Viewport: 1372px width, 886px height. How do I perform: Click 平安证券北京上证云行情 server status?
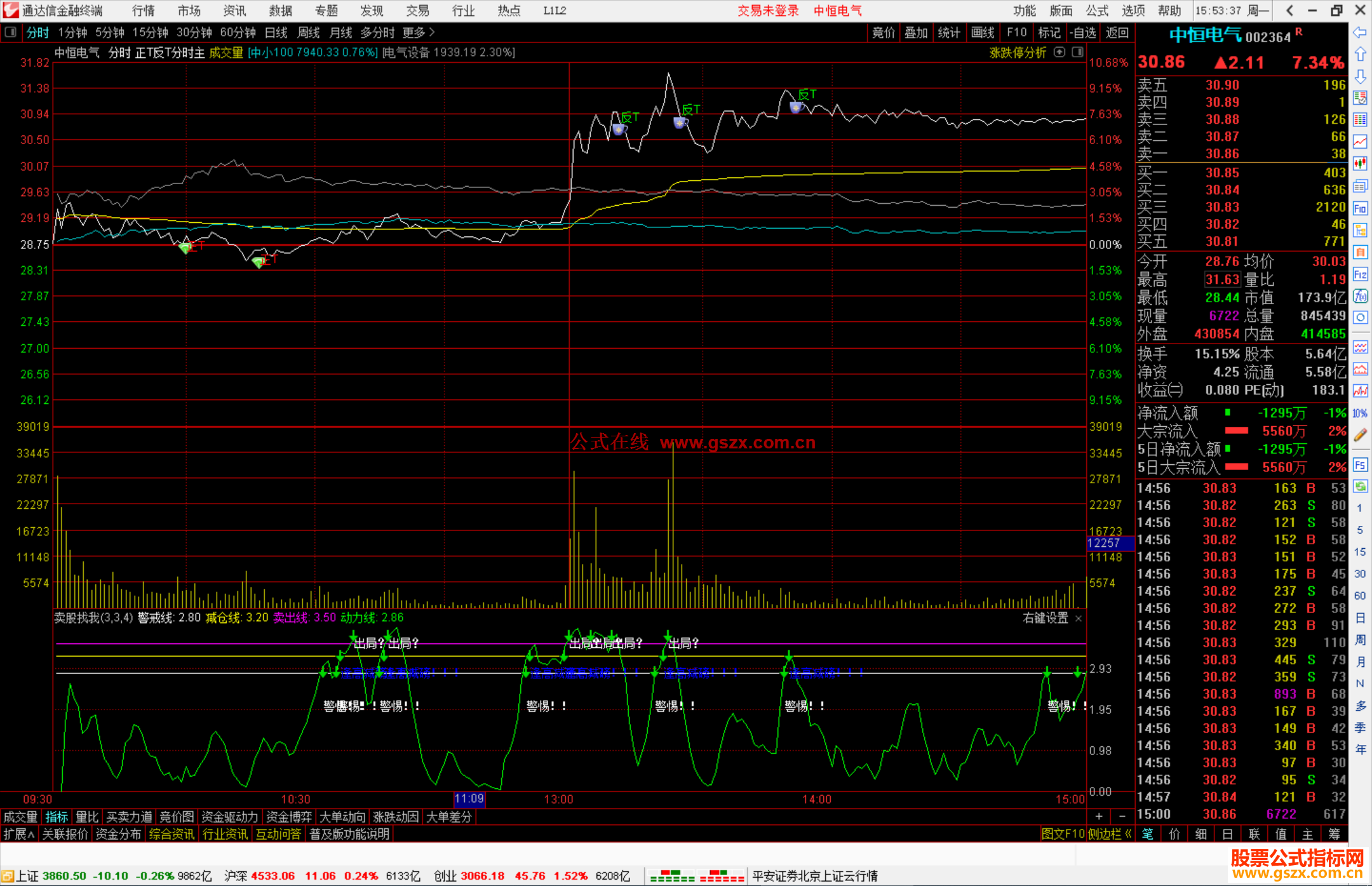(x=815, y=876)
